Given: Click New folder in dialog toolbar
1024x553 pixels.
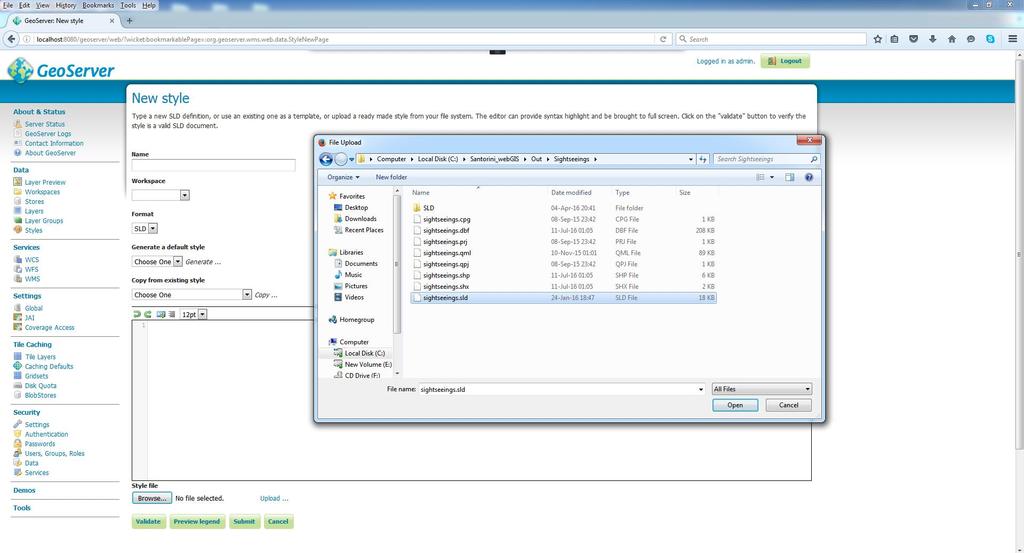Looking at the screenshot, I should tap(391, 177).
